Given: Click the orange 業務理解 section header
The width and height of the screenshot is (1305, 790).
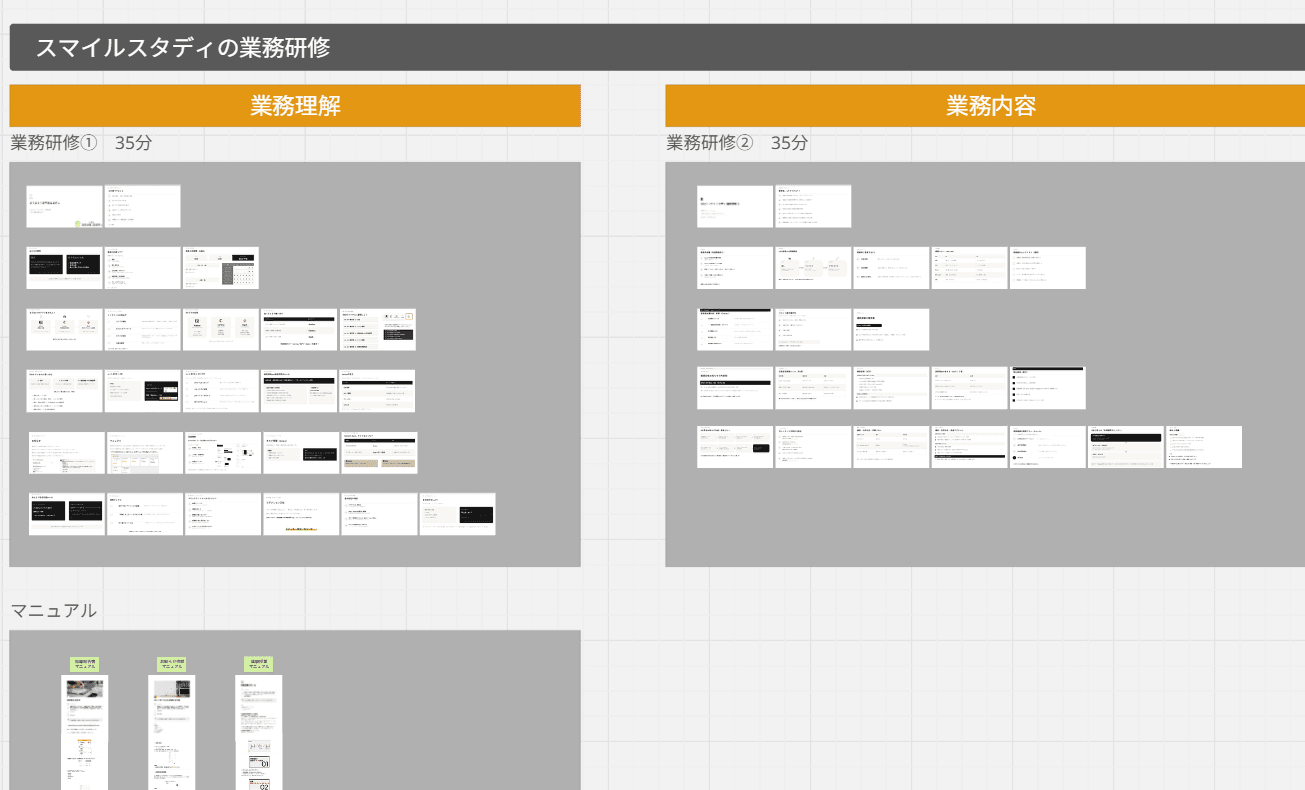Looking at the screenshot, I should pos(295,106).
